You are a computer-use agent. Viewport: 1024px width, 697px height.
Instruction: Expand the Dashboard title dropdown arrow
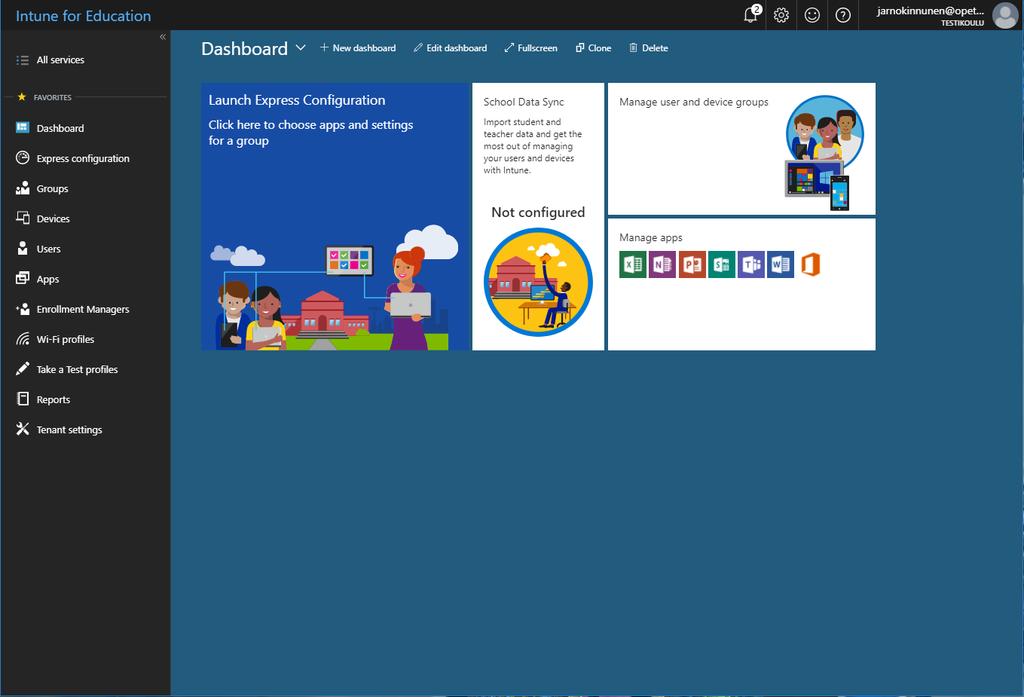(300, 48)
